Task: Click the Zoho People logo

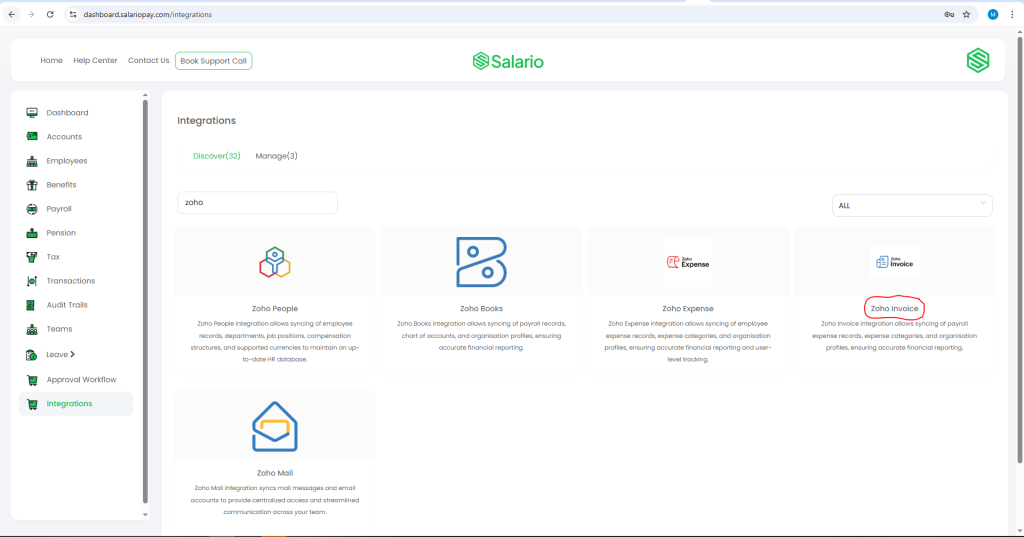Action: 275,262
